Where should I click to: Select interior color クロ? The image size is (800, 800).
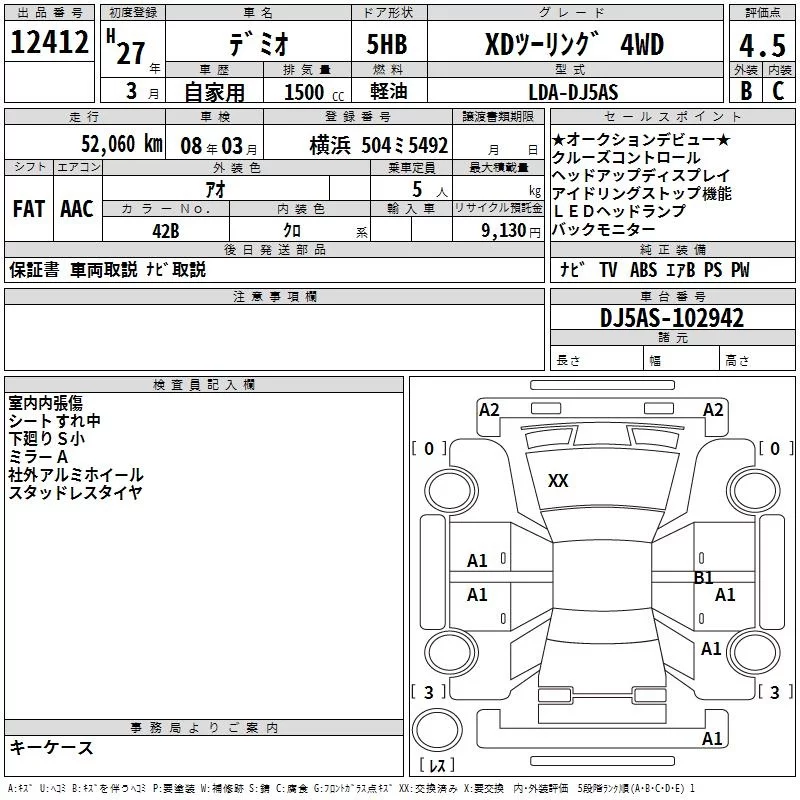click(292, 231)
